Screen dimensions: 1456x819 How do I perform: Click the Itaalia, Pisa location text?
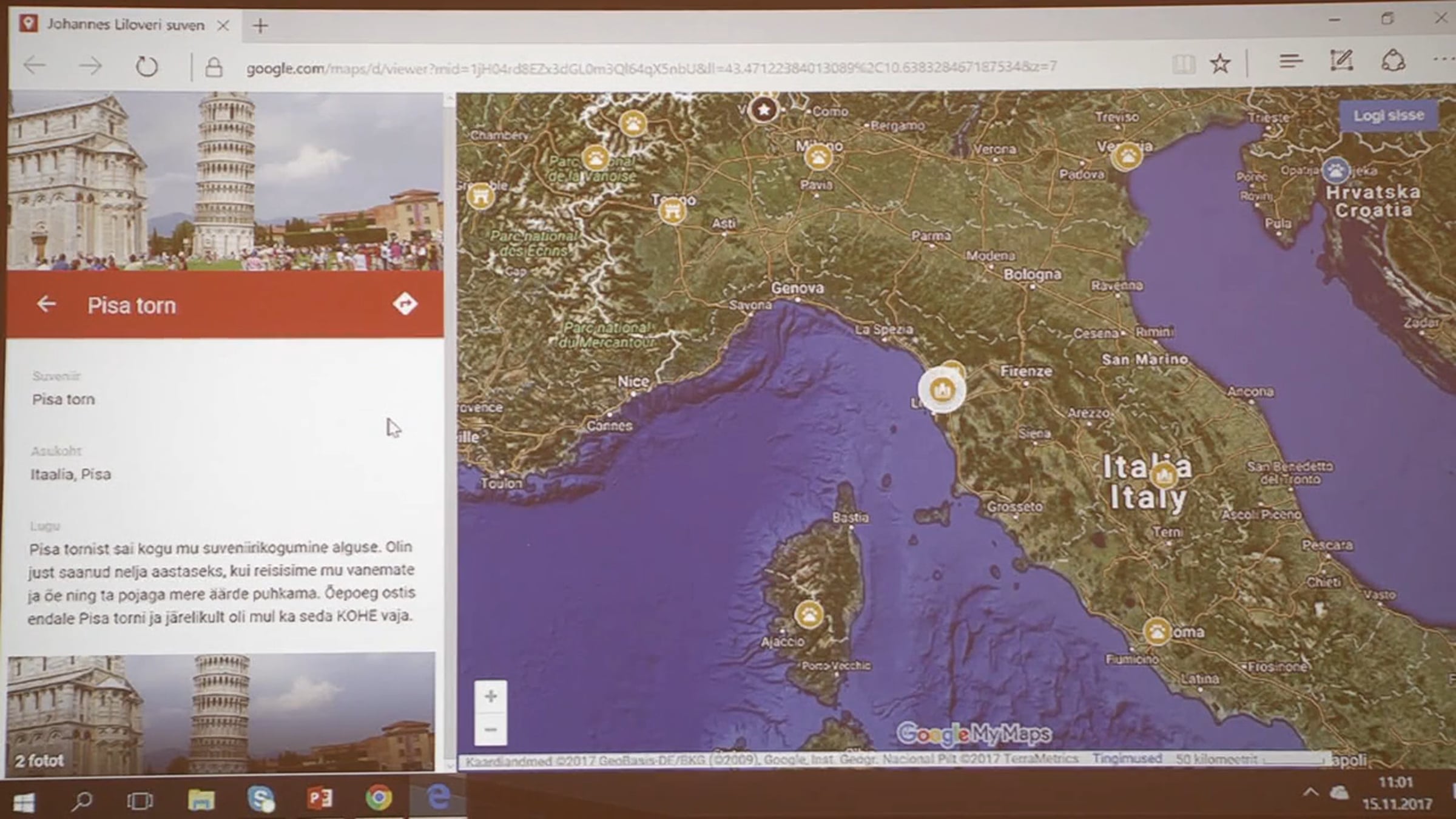(71, 474)
